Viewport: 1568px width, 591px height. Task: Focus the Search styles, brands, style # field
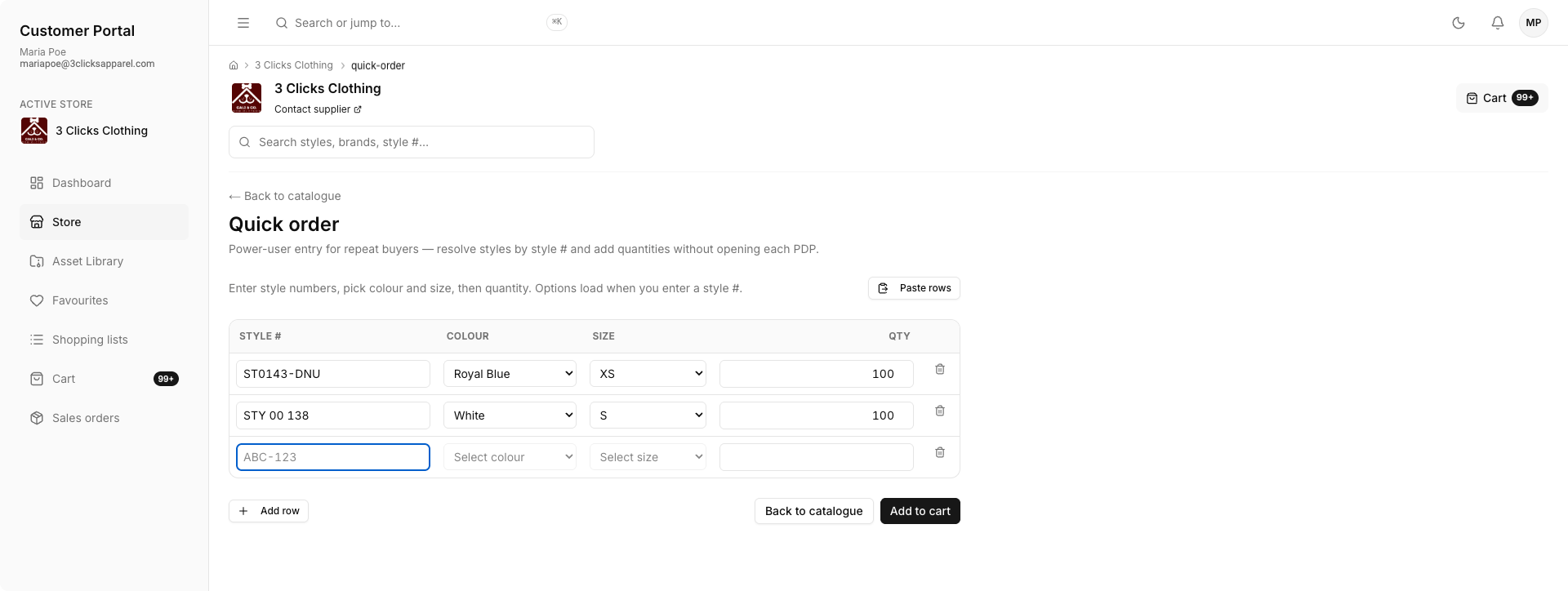click(x=412, y=142)
